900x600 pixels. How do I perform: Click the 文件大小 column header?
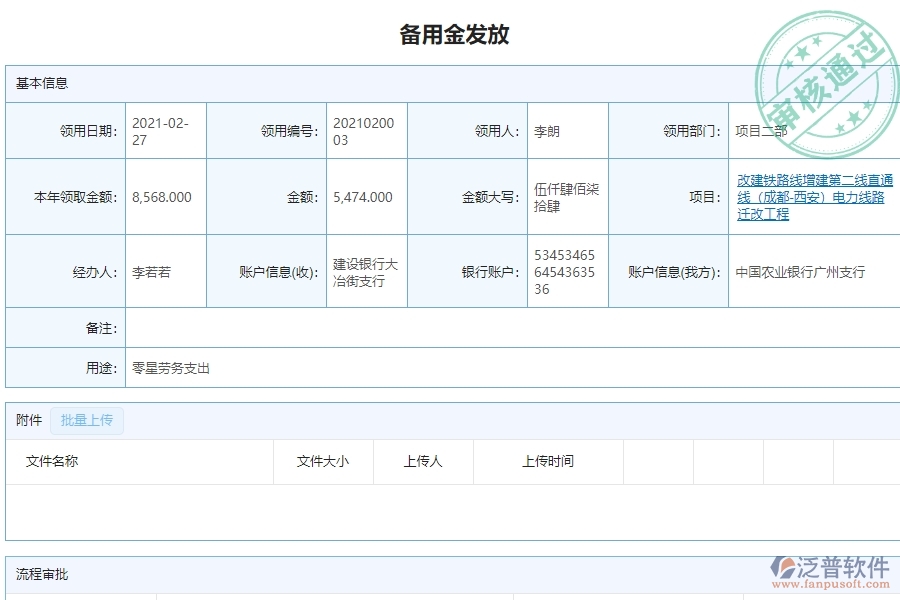point(320,461)
